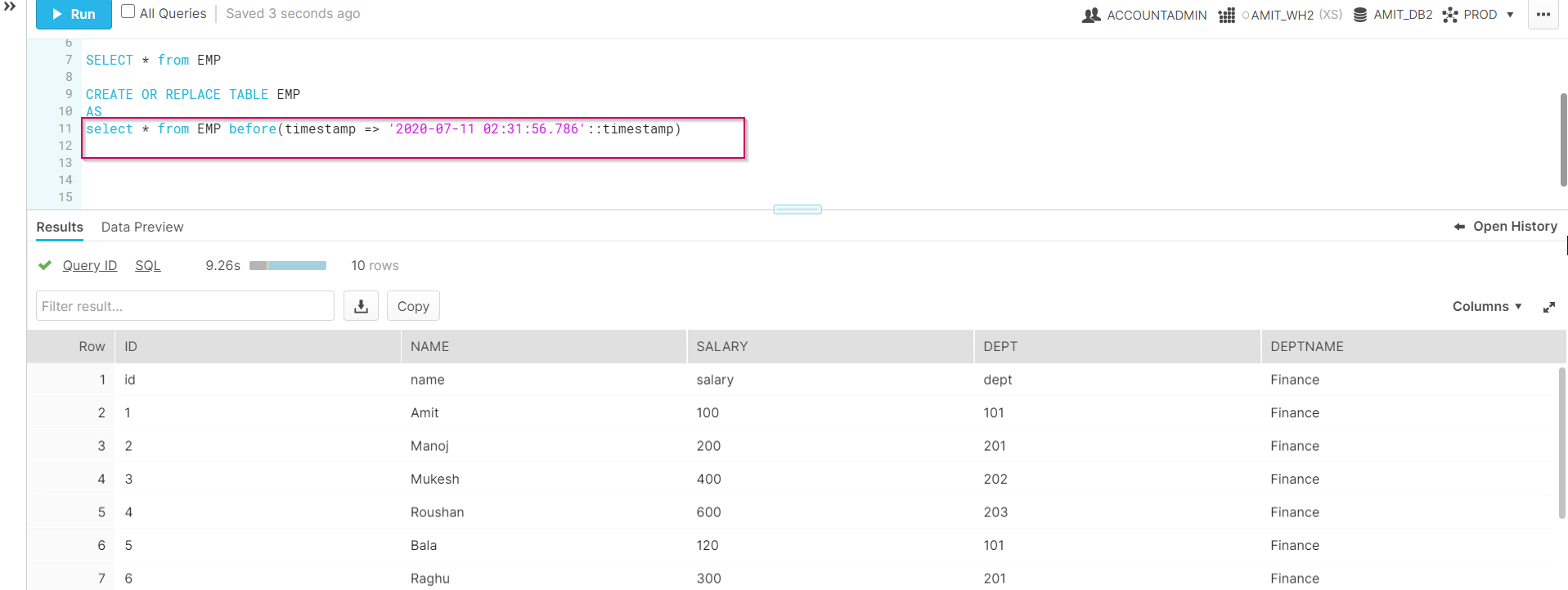The image size is (1568, 590).
Task: Click the PROD schema icon
Action: [x=1450, y=15]
